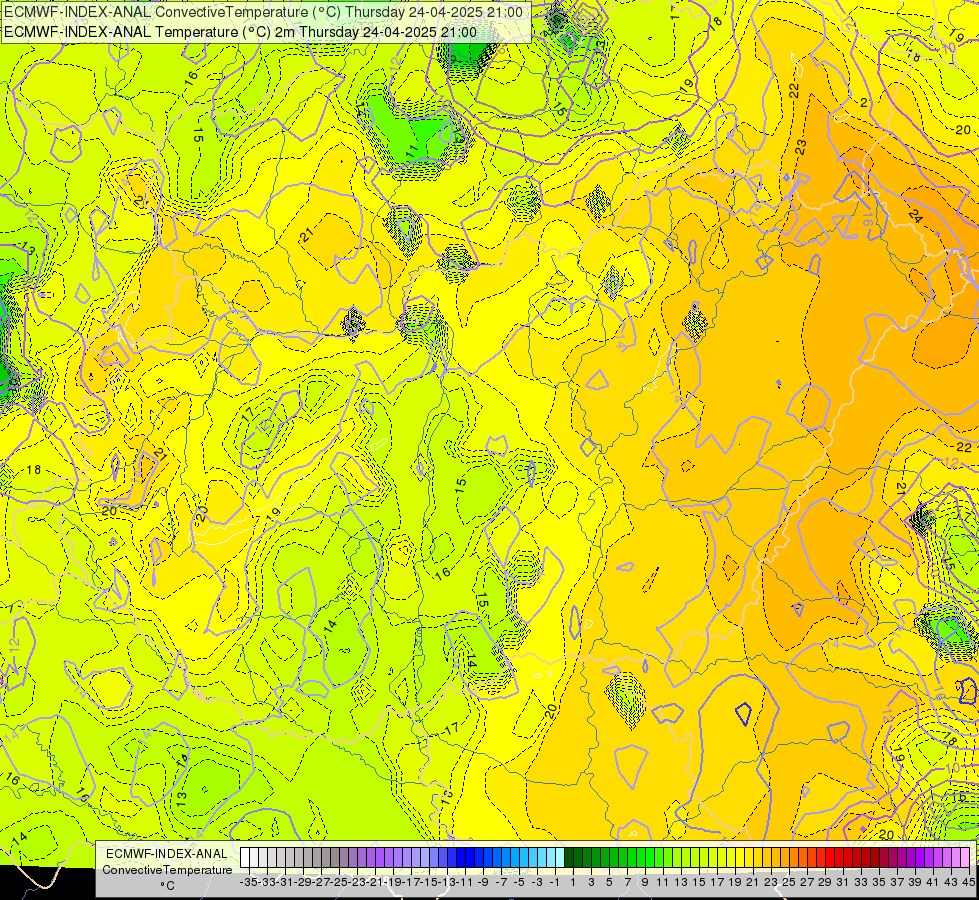Click the 45 value on the legend scale

(968, 882)
